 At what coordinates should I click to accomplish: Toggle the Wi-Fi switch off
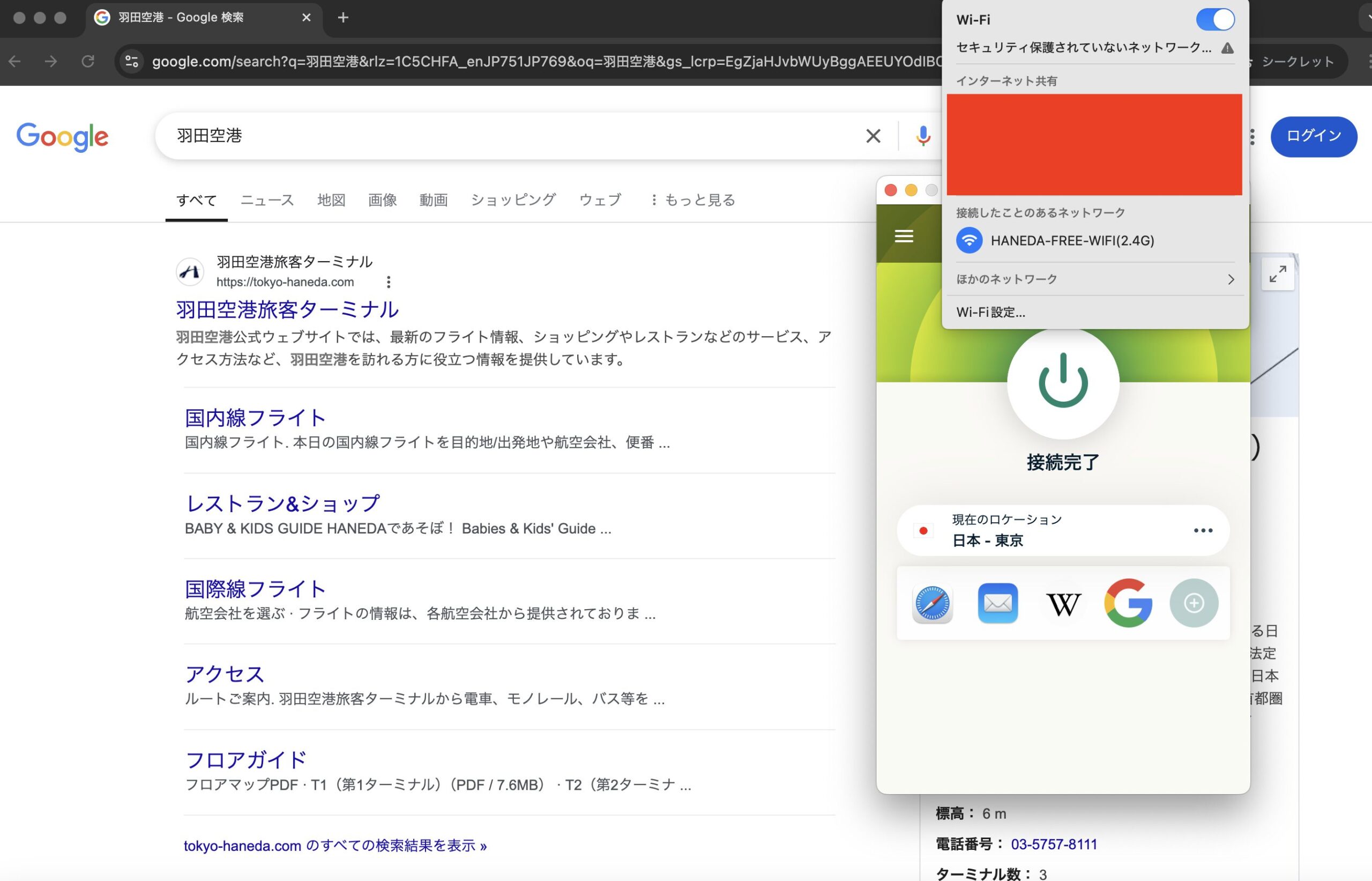coord(1215,19)
